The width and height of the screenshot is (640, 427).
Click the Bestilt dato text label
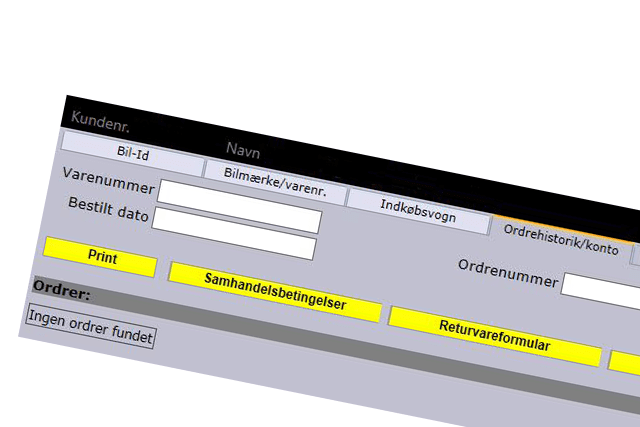(x=107, y=209)
